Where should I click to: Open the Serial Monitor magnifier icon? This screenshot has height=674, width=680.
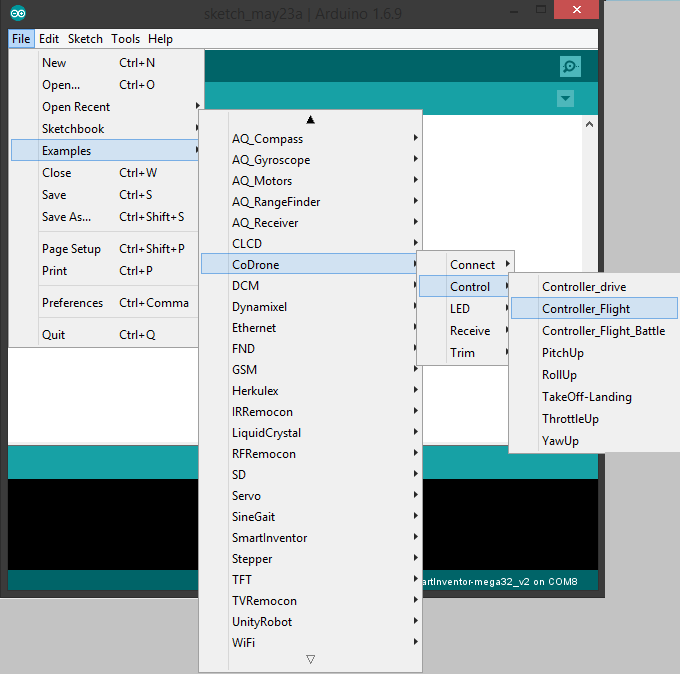pos(570,66)
